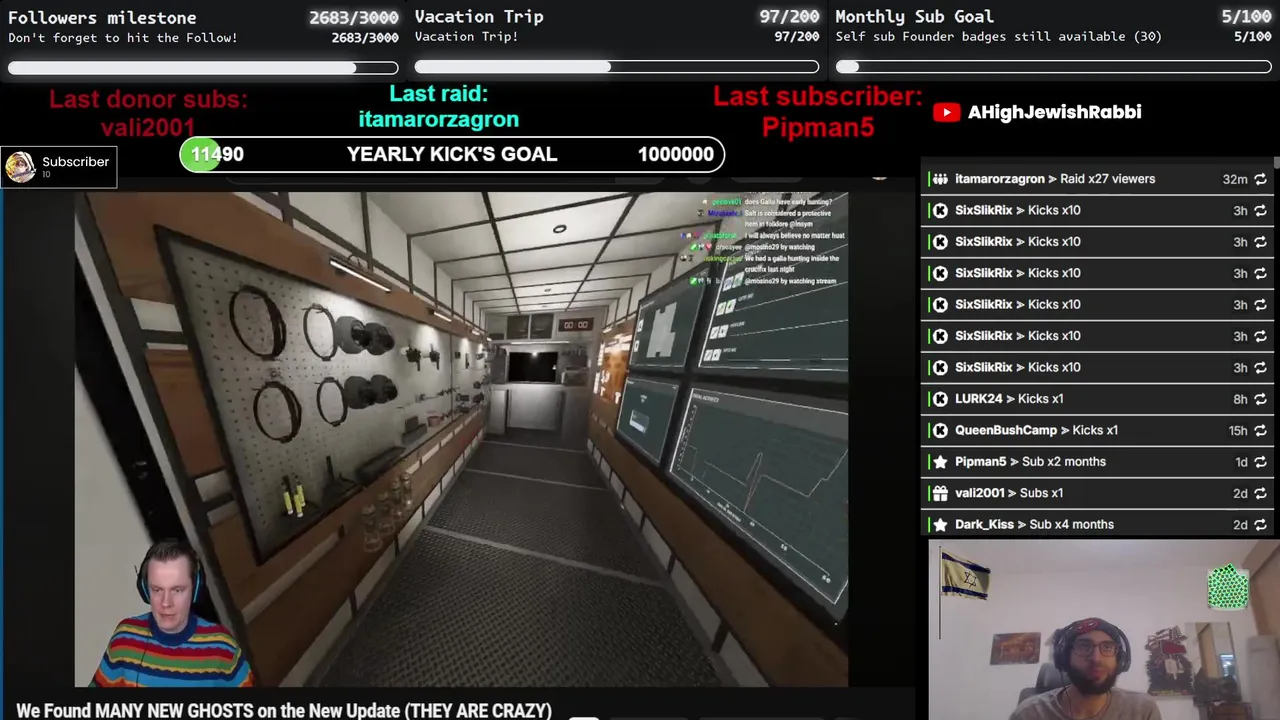Click the 'YEARLY KICK'S GOAL' label
1280x720 pixels.
pyautogui.click(x=452, y=154)
